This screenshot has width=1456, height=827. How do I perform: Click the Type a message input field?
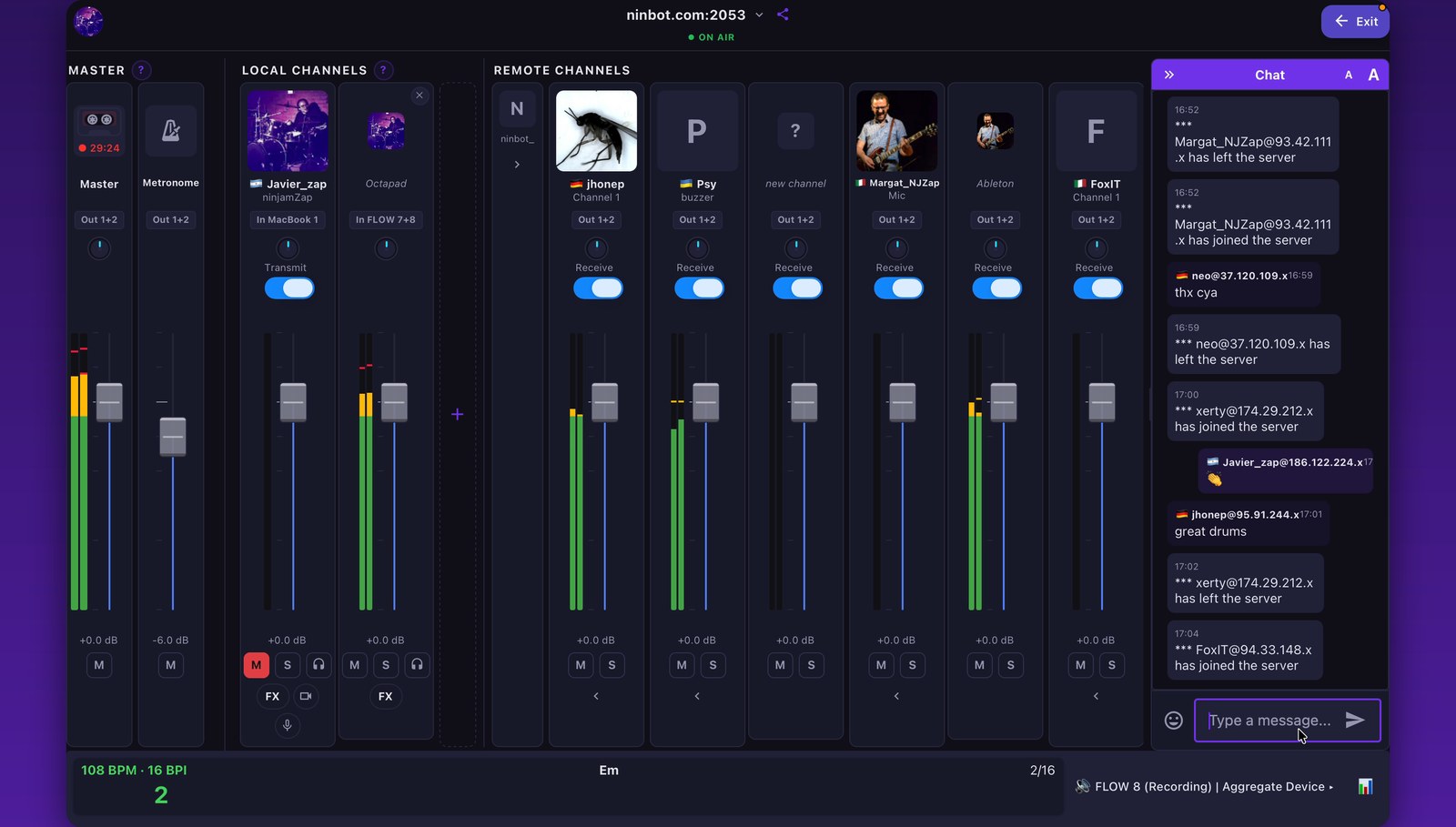[x=1270, y=721]
